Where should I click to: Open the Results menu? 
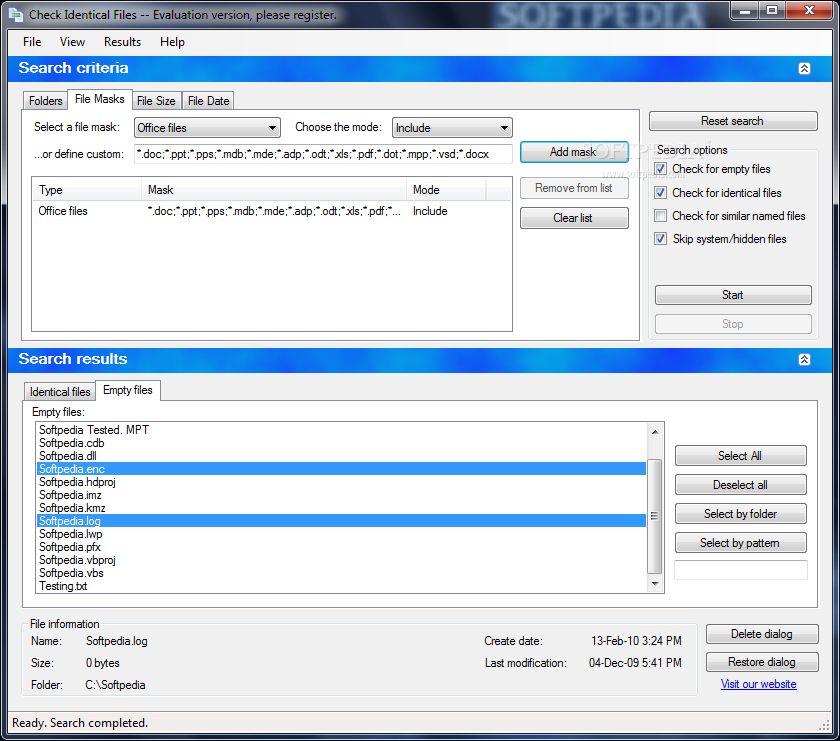click(122, 42)
